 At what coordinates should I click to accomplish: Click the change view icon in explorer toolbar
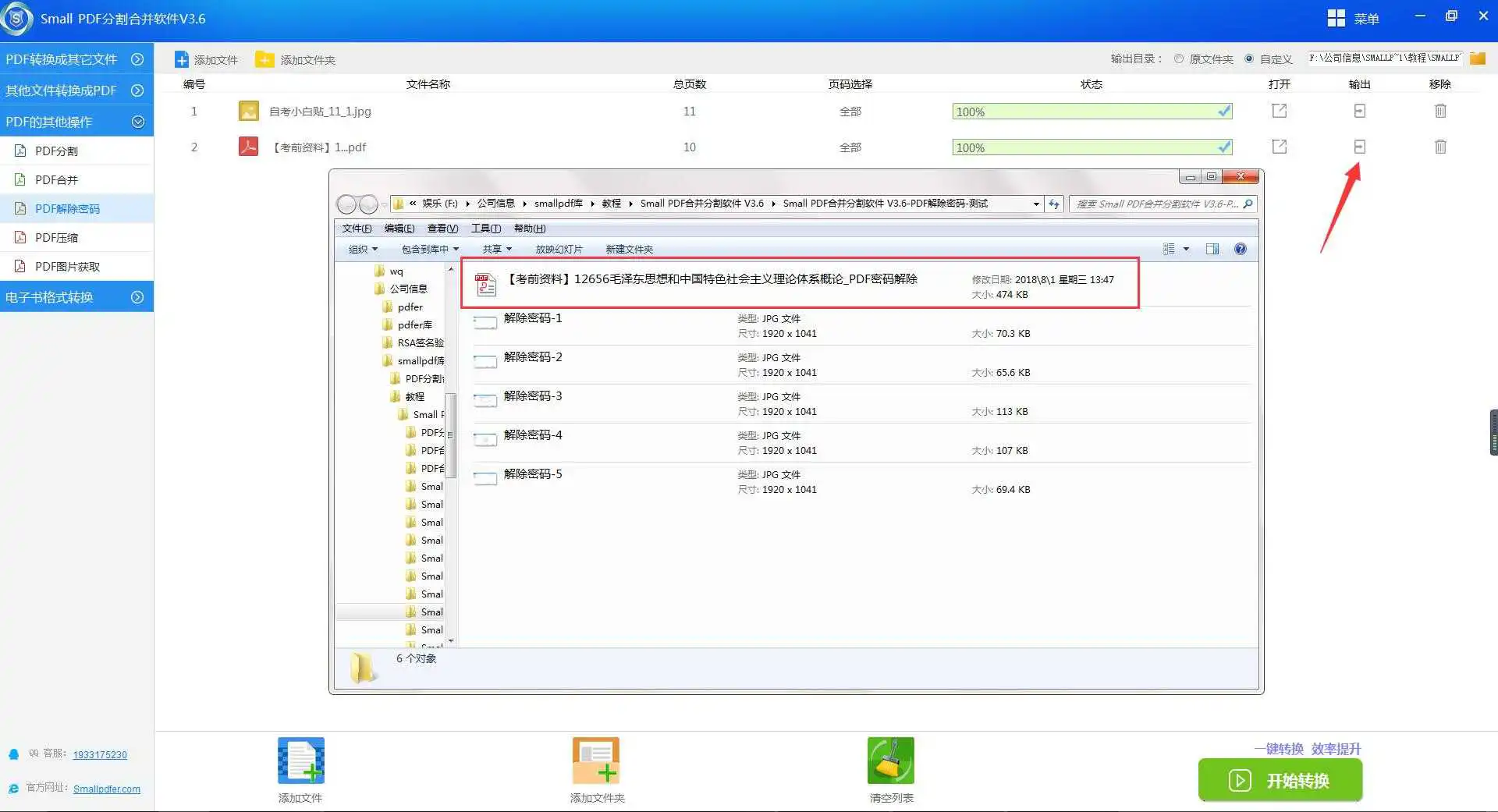tap(1169, 249)
